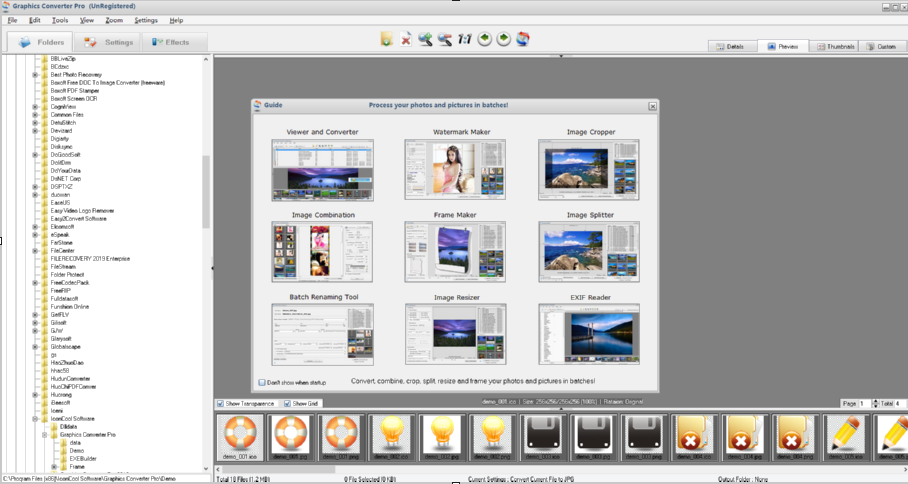Viewport: 908px width, 484px height.
Task: Switch to Details view tab
Action: [x=733, y=46]
